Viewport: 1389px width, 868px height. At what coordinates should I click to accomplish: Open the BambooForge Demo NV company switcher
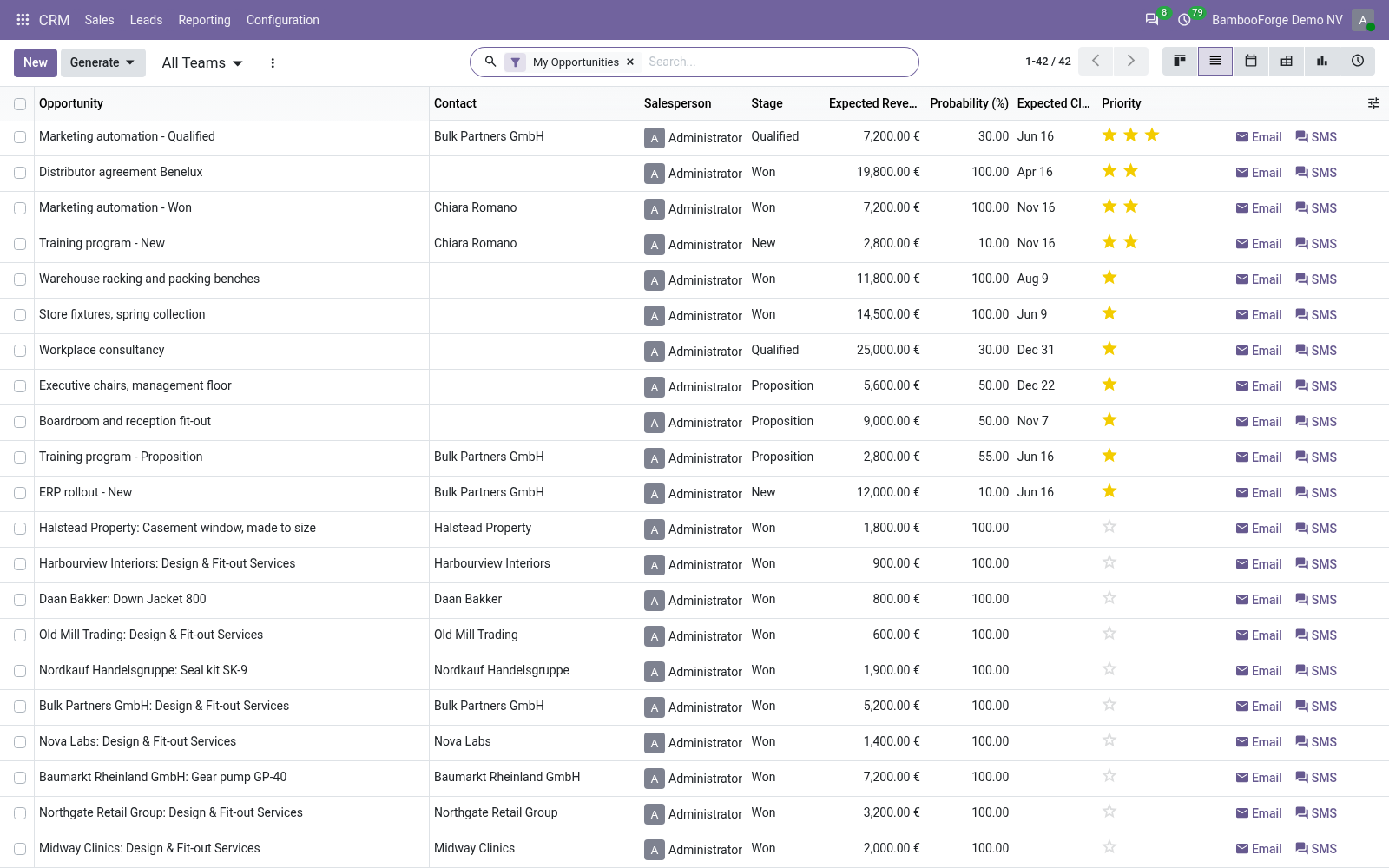1276,20
